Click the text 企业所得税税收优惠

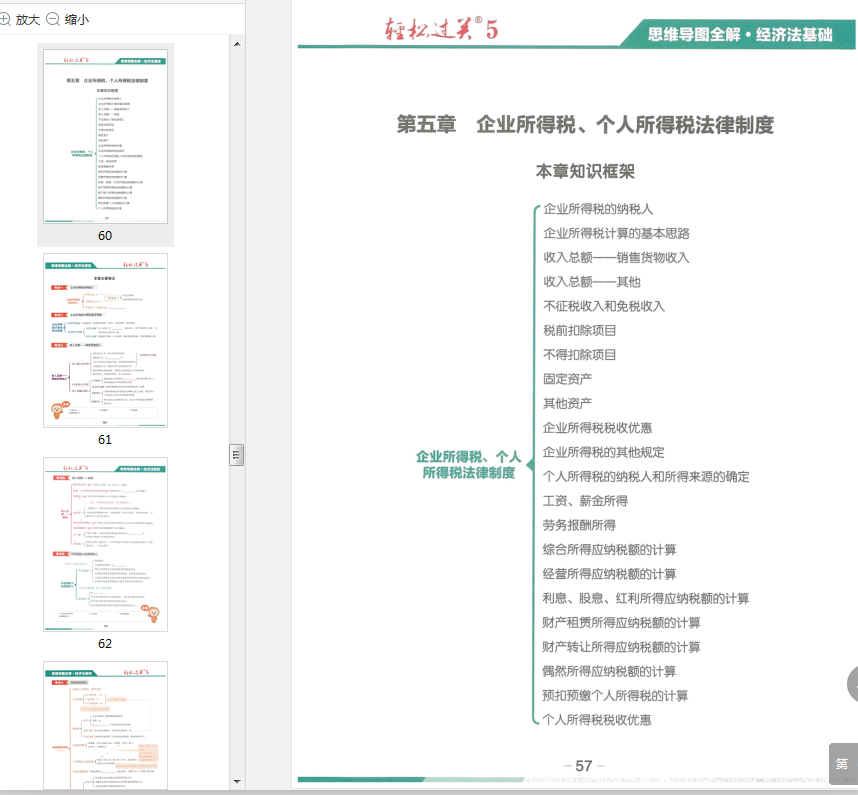click(x=597, y=428)
